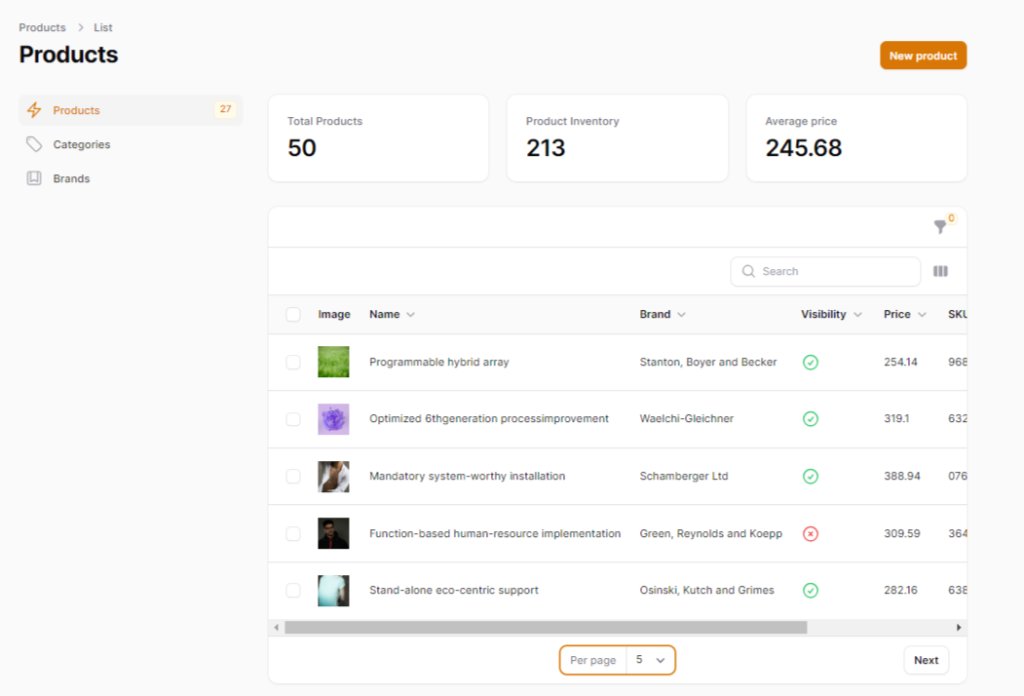The image size is (1024, 696).
Task: Click the green grass product thumbnail
Action: tap(333, 362)
